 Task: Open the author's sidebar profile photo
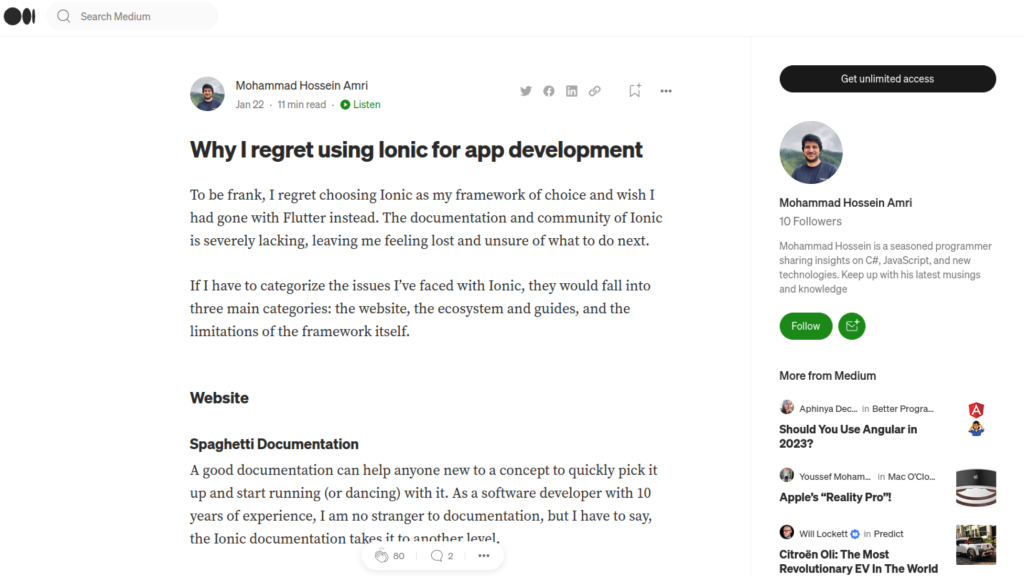[811, 153]
